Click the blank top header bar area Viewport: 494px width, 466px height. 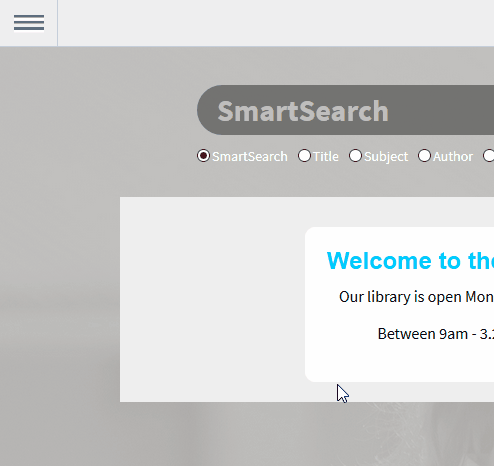(x=276, y=23)
